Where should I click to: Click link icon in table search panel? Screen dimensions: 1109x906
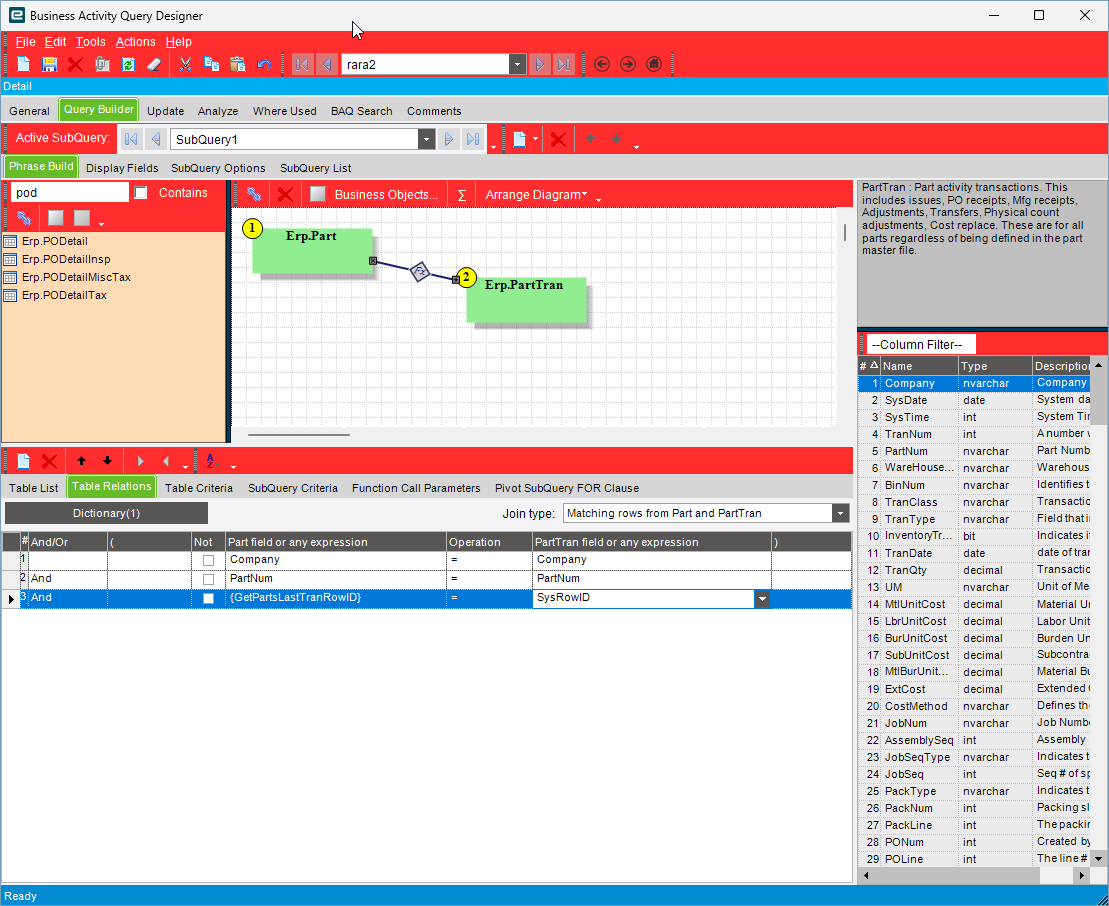click(23, 218)
